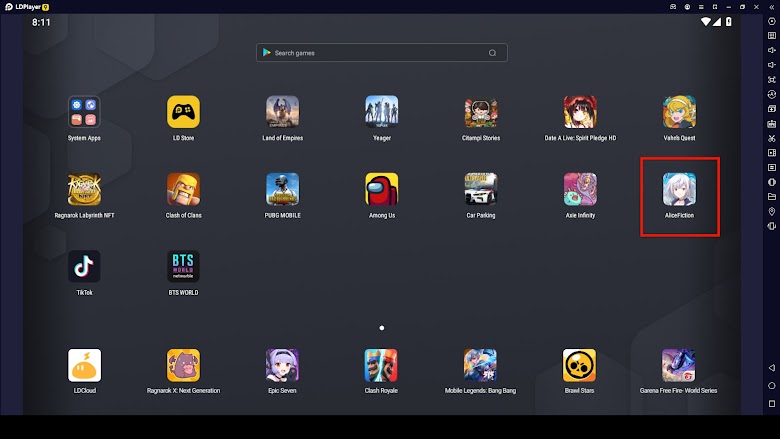This screenshot has height=439, width=780.
Task: Click the install APK sidebar icon
Action: [772, 123]
